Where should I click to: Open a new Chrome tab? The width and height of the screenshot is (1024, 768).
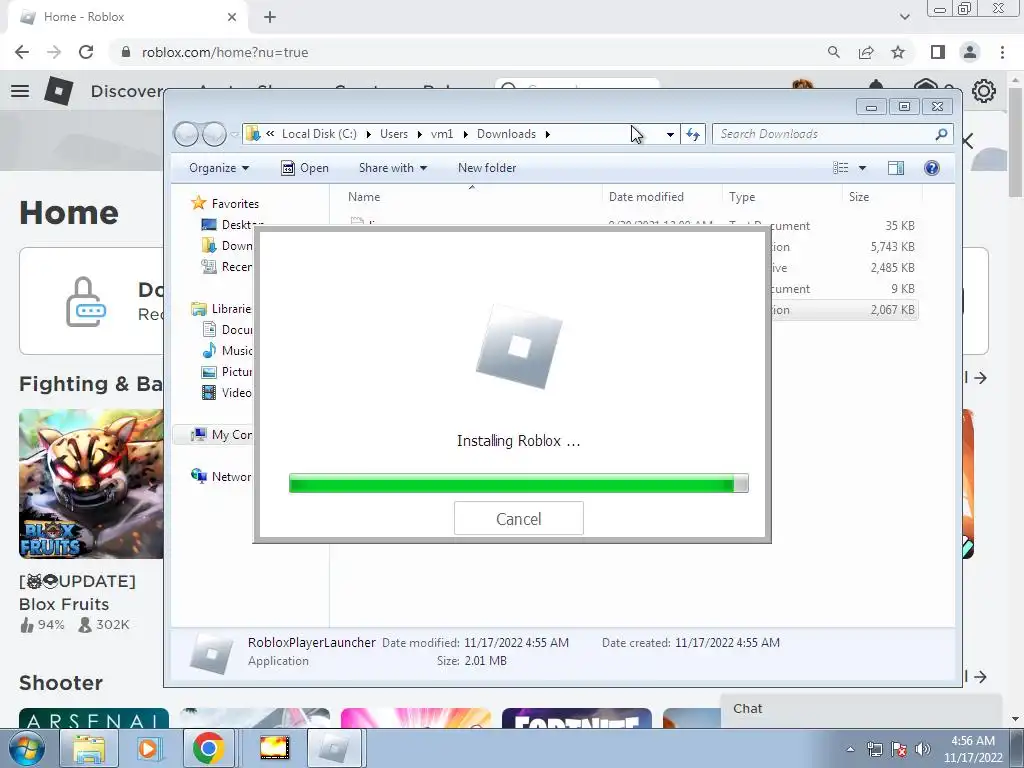(270, 17)
